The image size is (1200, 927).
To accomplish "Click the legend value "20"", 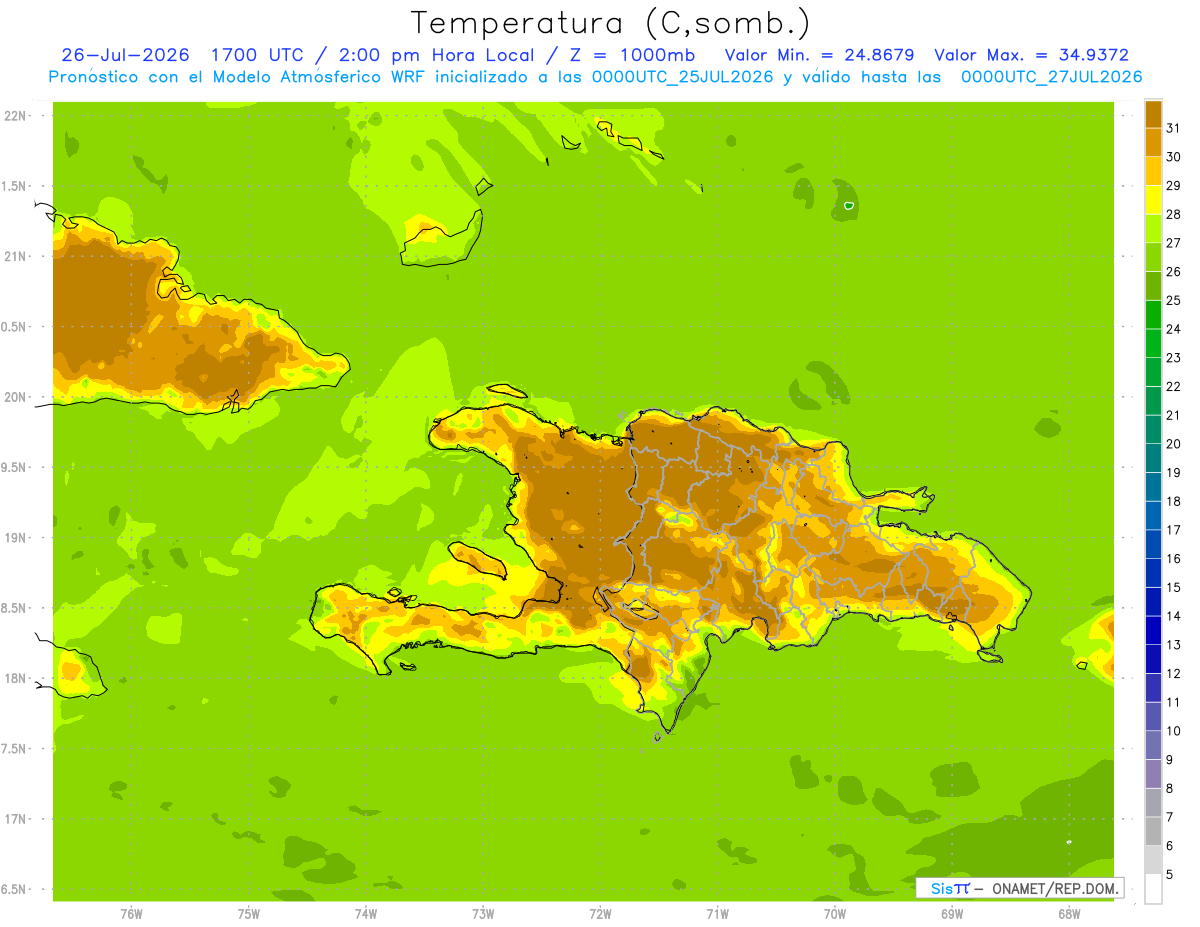I will click(1173, 444).
